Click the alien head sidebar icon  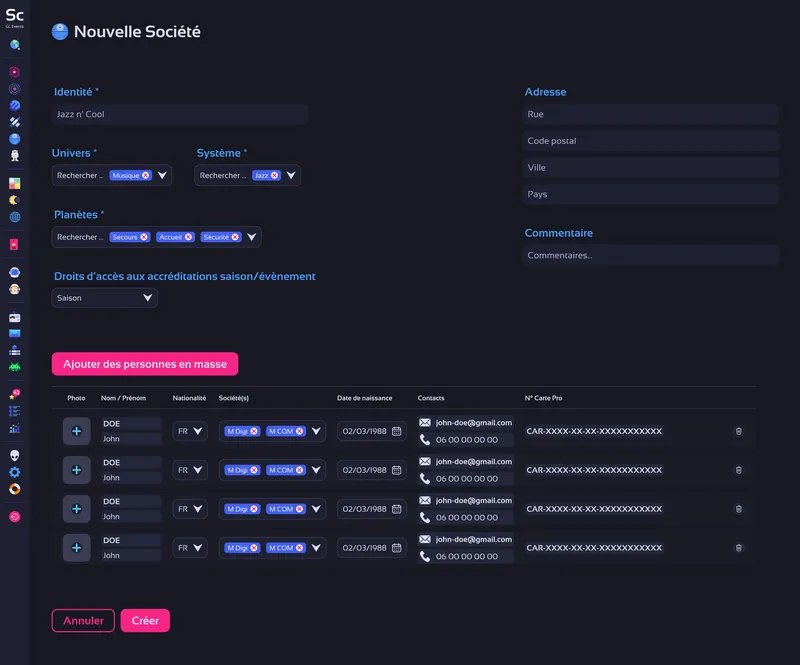15,455
